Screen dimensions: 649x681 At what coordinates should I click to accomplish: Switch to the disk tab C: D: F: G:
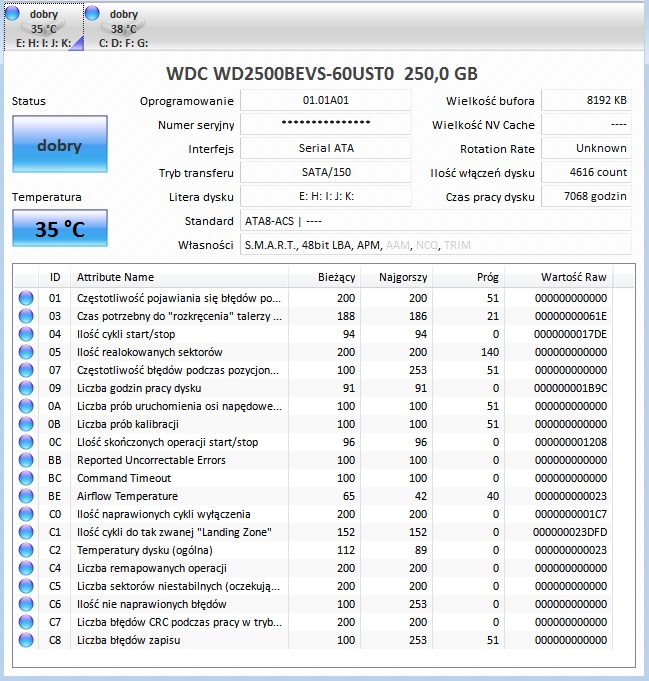pyautogui.click(x=124, y=27)
